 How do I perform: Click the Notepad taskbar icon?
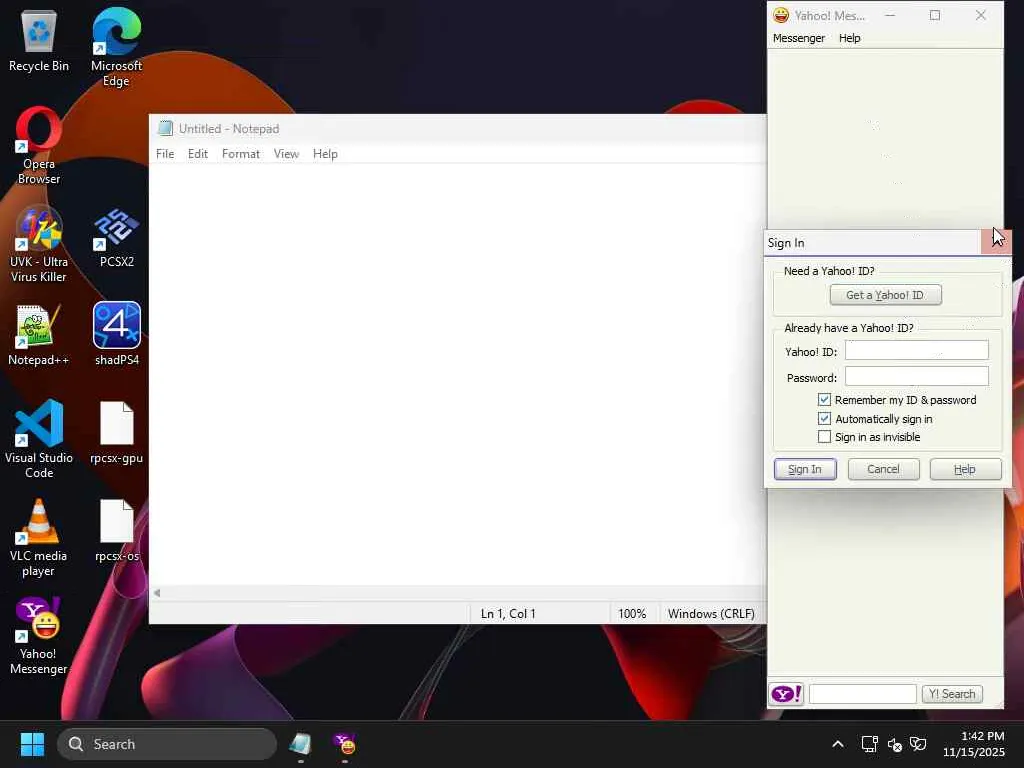(x=300, y=744)
